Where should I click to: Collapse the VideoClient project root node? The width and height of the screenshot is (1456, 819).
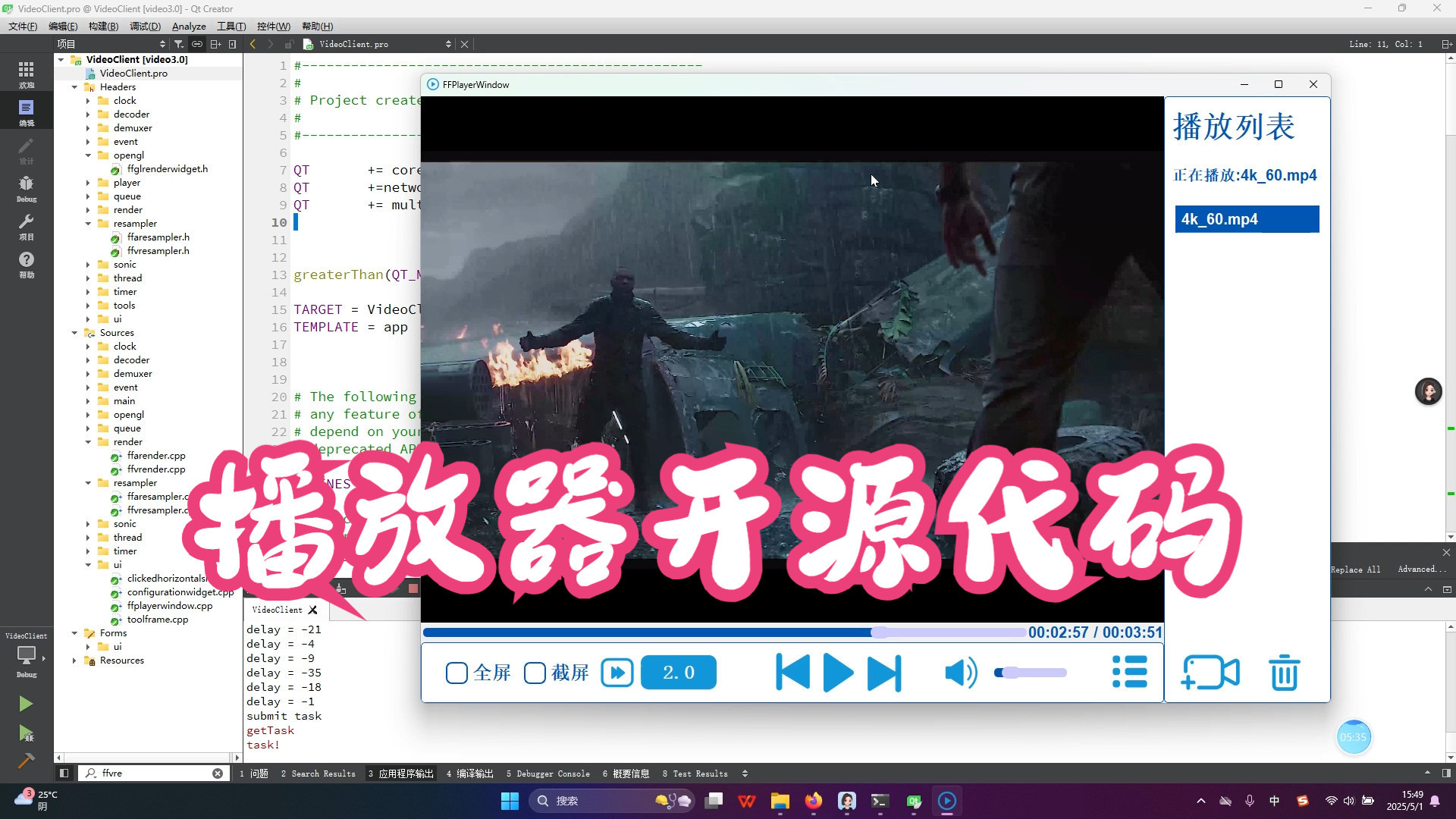pyautogui.click(x=61, y=59)
